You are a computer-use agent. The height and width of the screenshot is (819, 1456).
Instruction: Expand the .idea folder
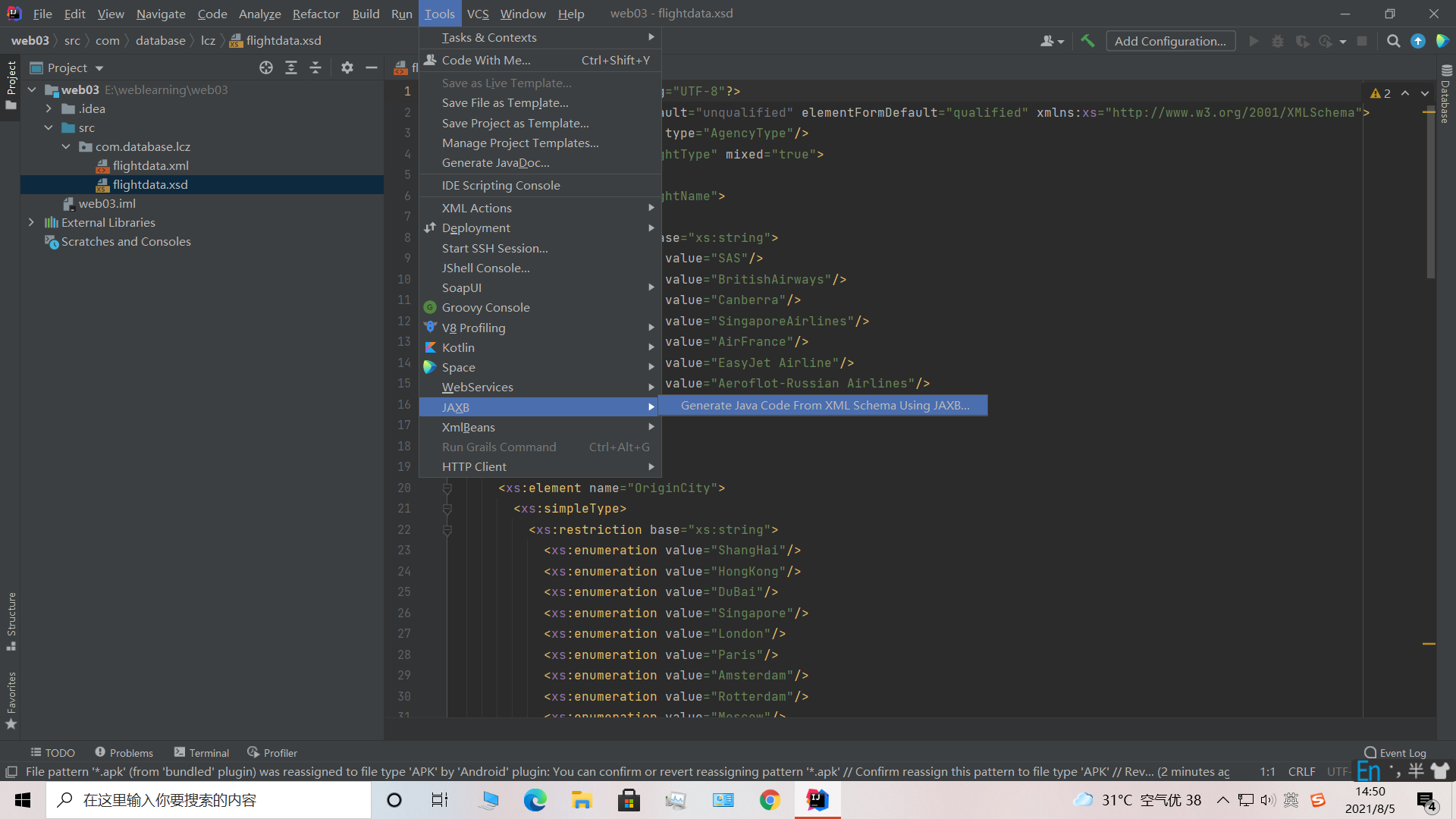[49, 109]
